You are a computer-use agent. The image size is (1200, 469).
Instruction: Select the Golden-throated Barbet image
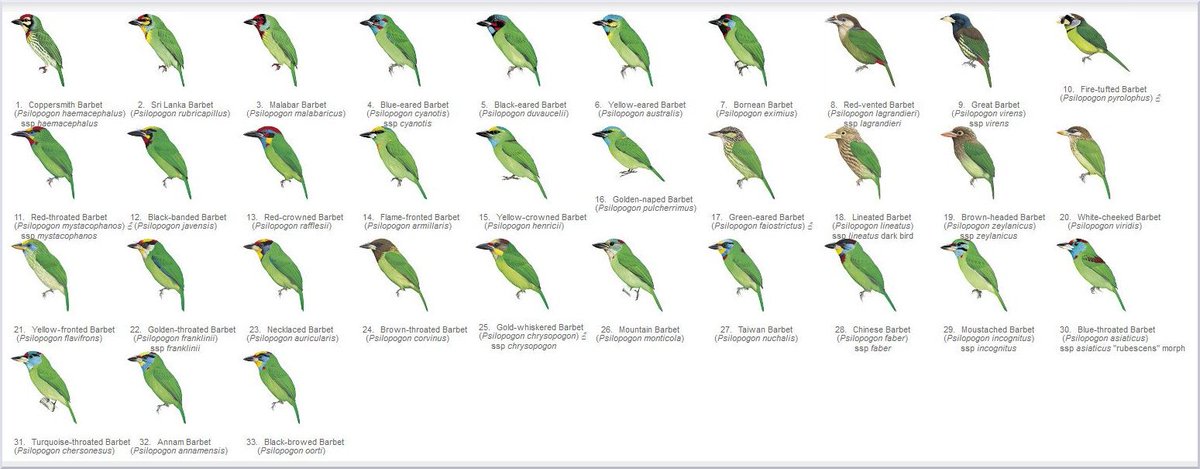tap(156, 274)
